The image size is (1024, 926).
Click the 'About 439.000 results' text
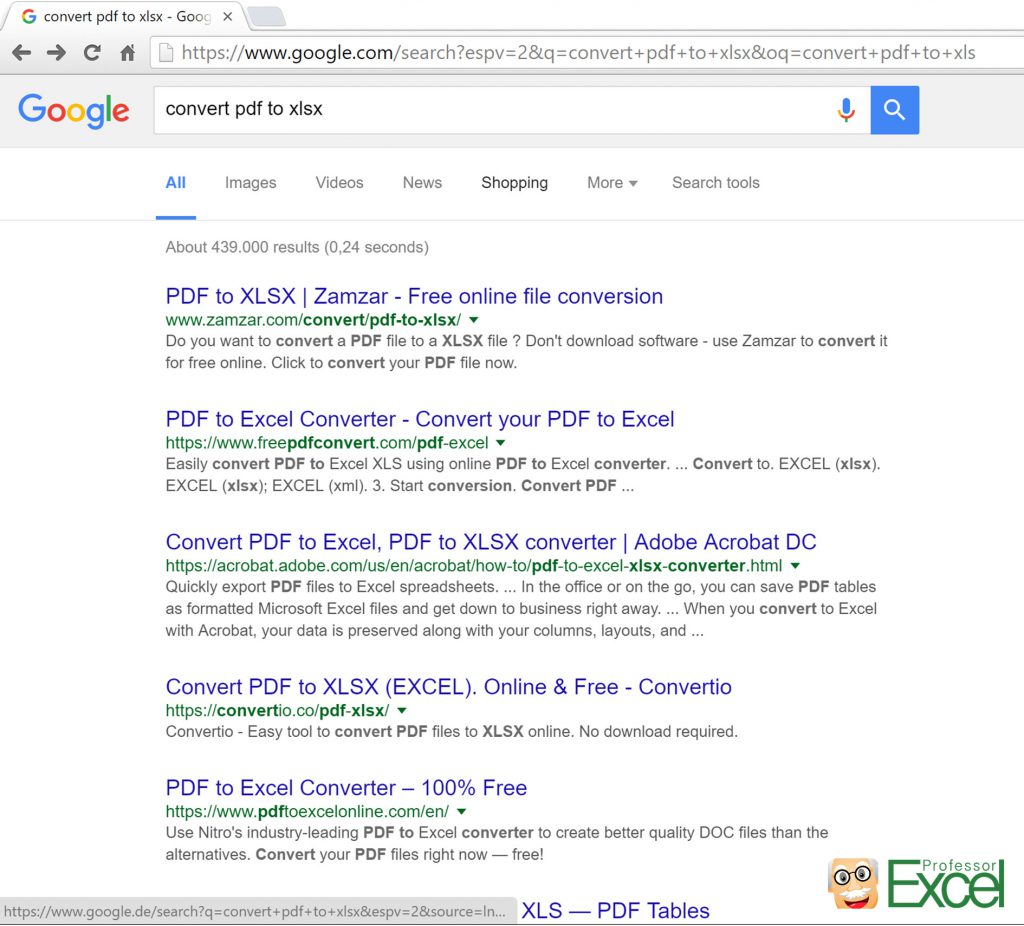tap(297, 247)
